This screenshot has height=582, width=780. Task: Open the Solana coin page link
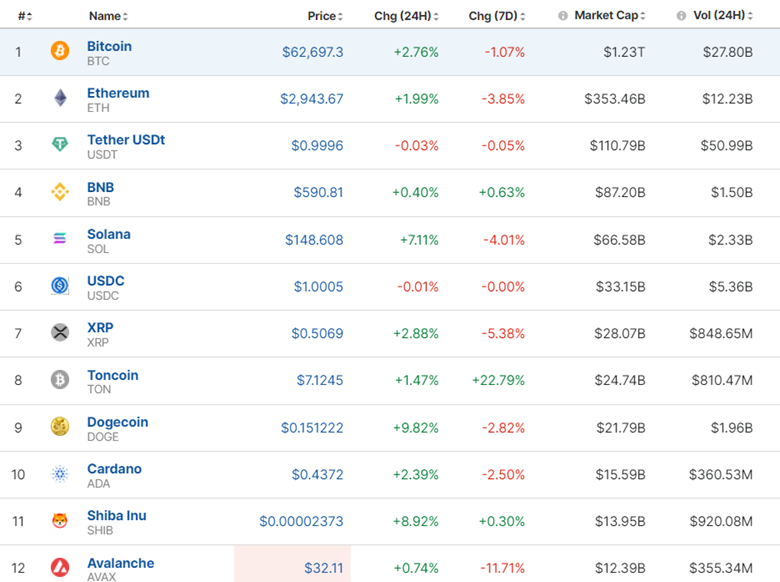tap(109, 234)
